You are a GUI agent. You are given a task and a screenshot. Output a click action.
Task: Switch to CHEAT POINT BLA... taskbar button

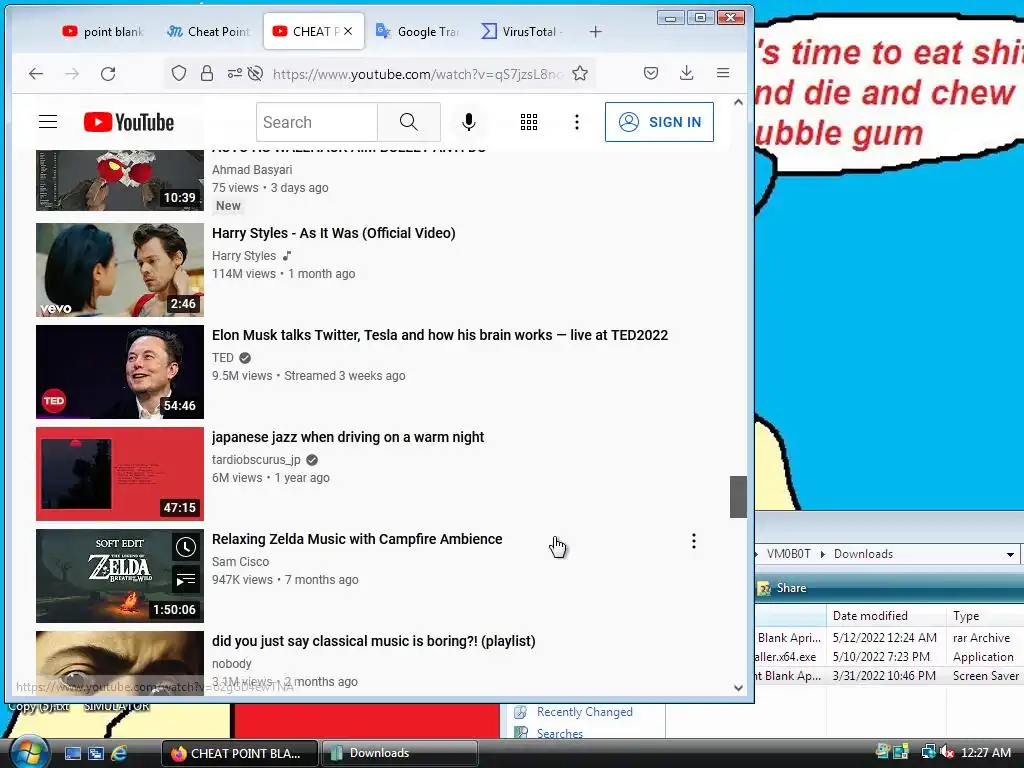[x=240, y=753]
